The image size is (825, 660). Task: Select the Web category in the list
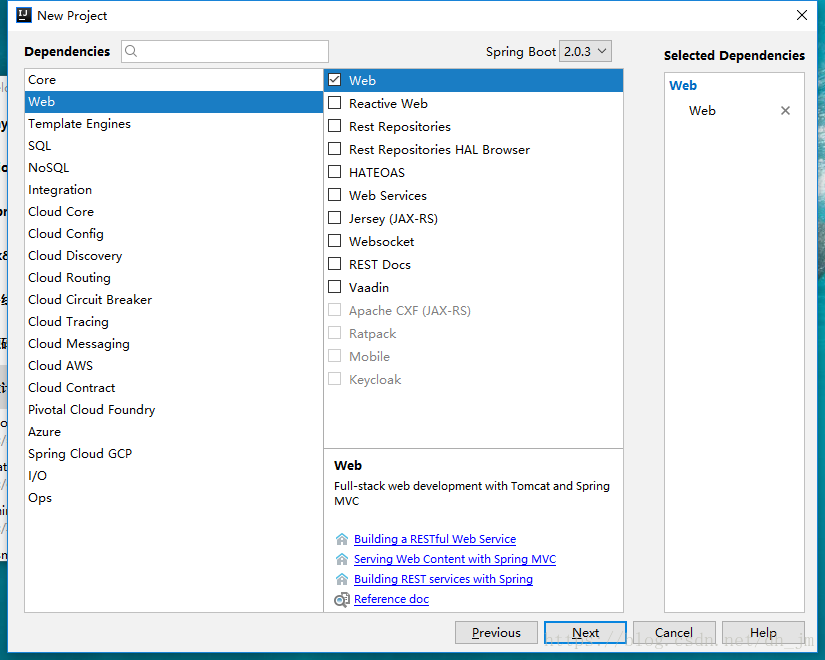click(x=174, y=102)
